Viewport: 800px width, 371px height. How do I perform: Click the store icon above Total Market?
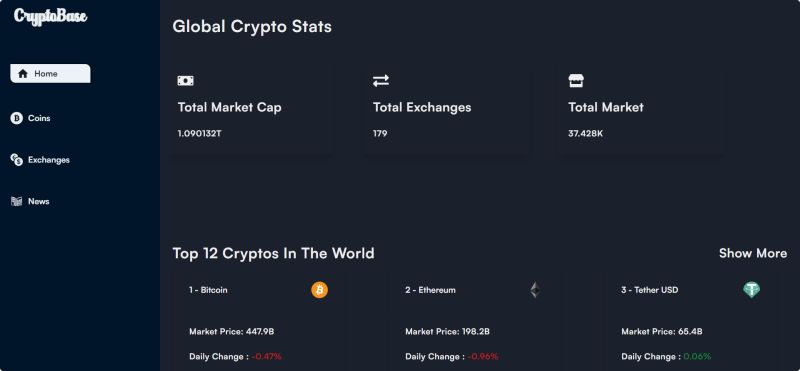(576, 81)
